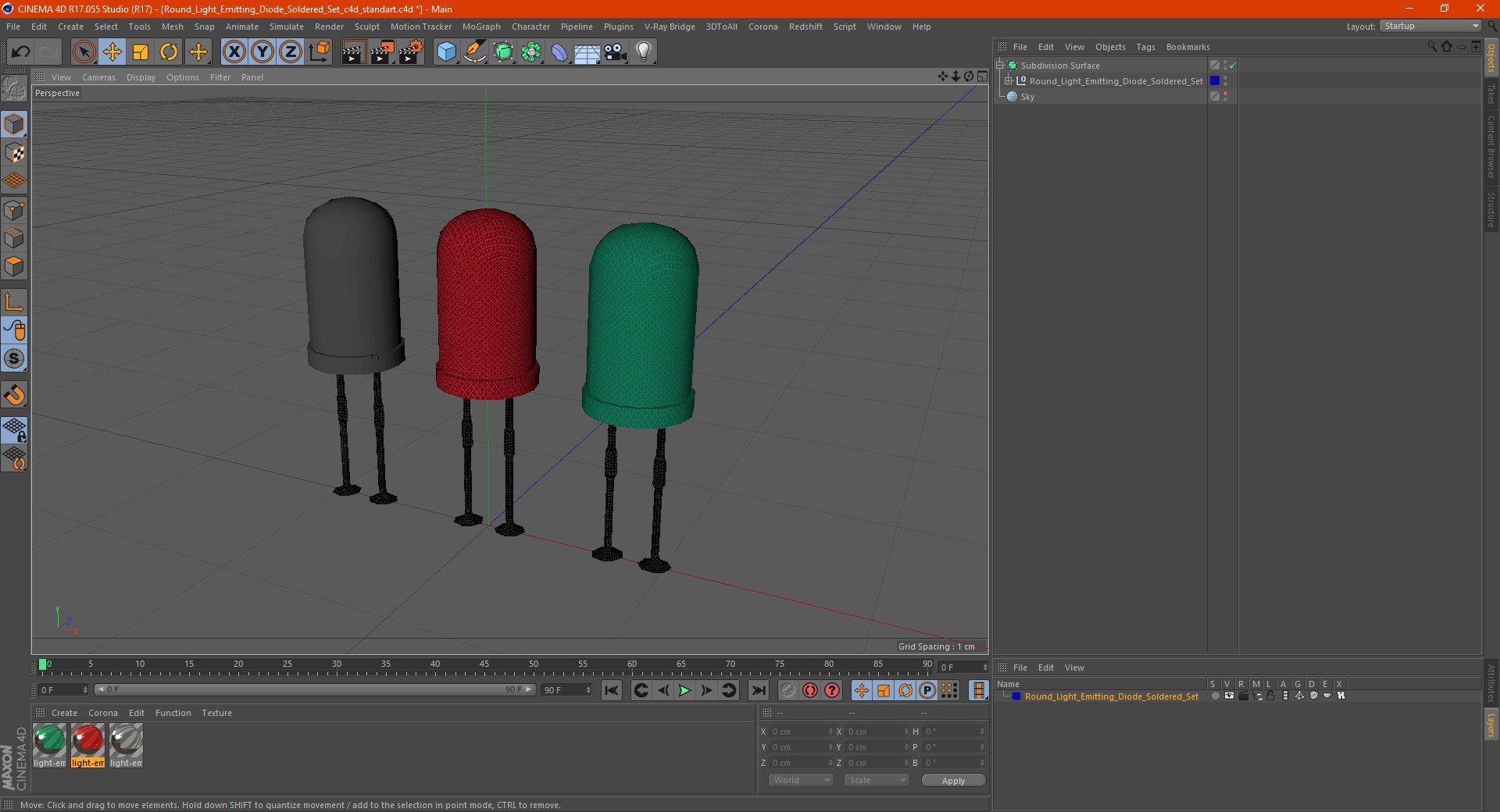Add a Cube primitive object
This screenshot has height=812, width=1500.
click(446, 52)
